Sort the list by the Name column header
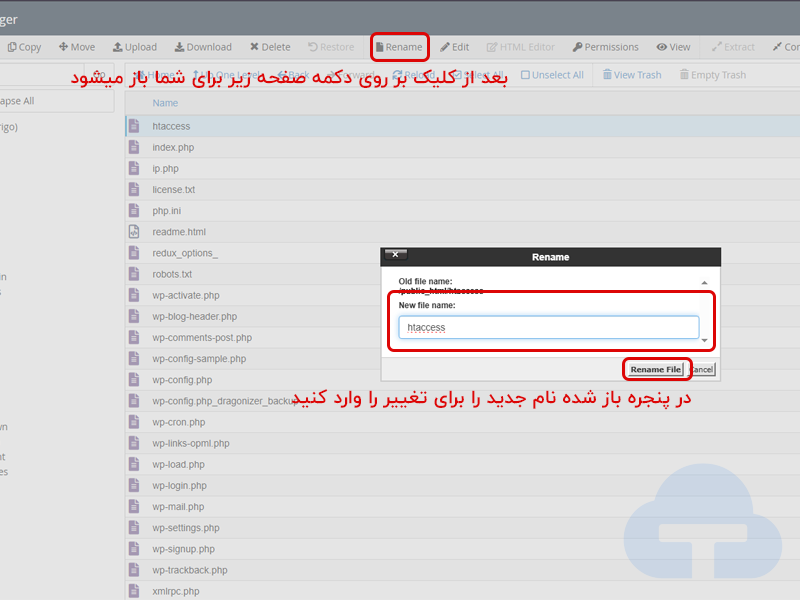 pyautogui.click(x=165, y=103)
